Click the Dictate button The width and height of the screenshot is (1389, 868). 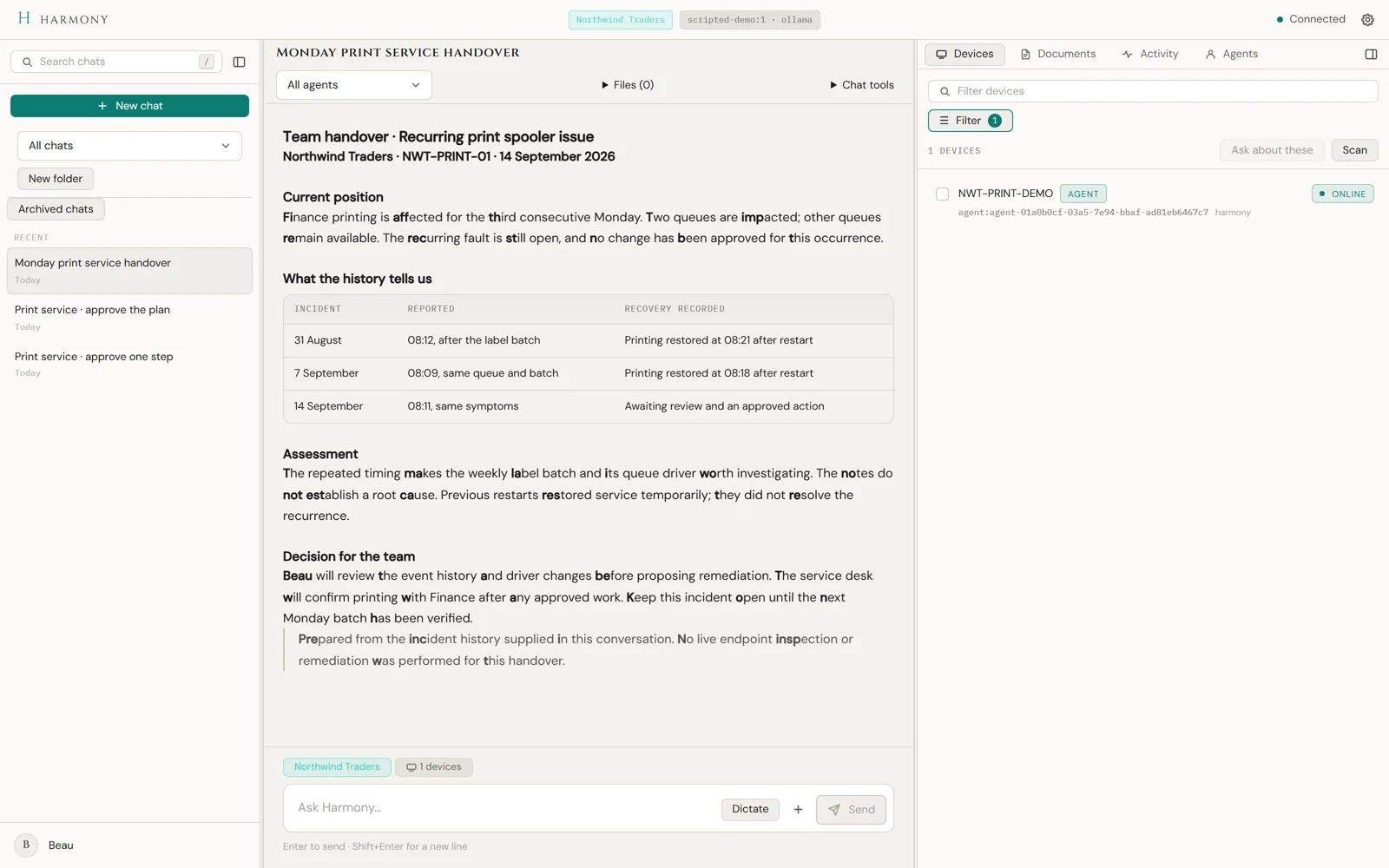[x=750, y=809]
